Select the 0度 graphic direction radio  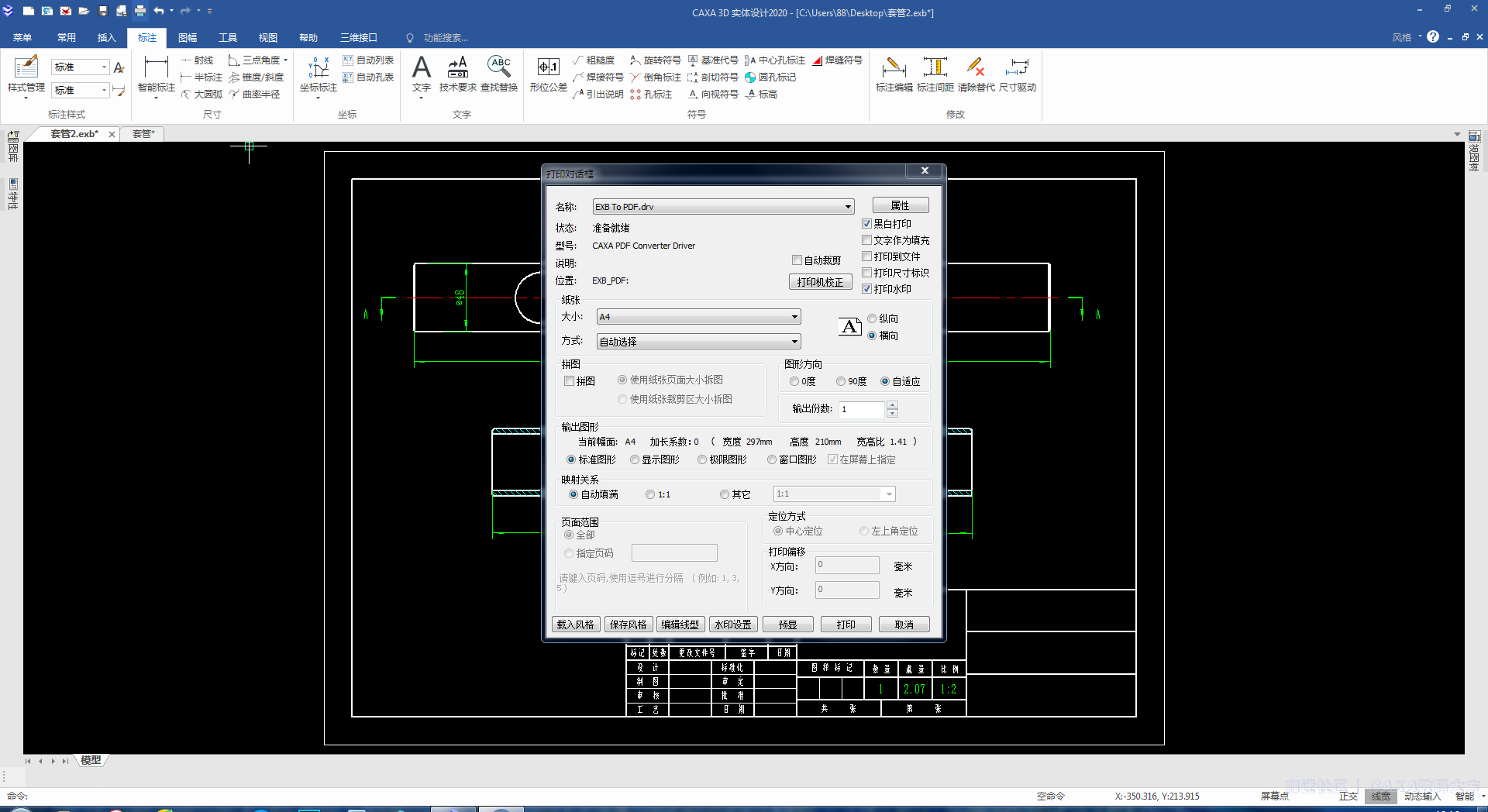tap(794, 381)
